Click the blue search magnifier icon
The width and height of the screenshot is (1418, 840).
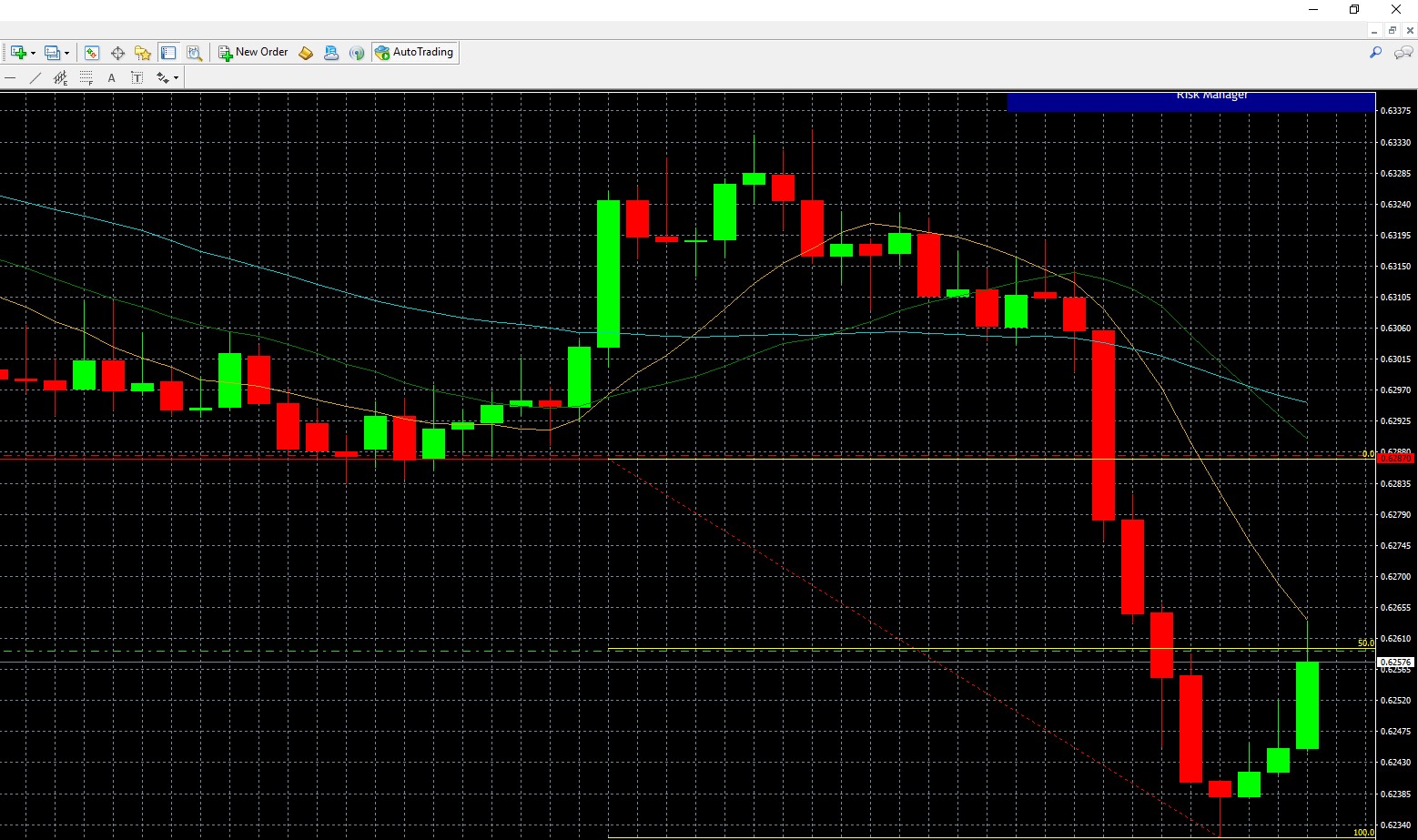pos(1376,53)
